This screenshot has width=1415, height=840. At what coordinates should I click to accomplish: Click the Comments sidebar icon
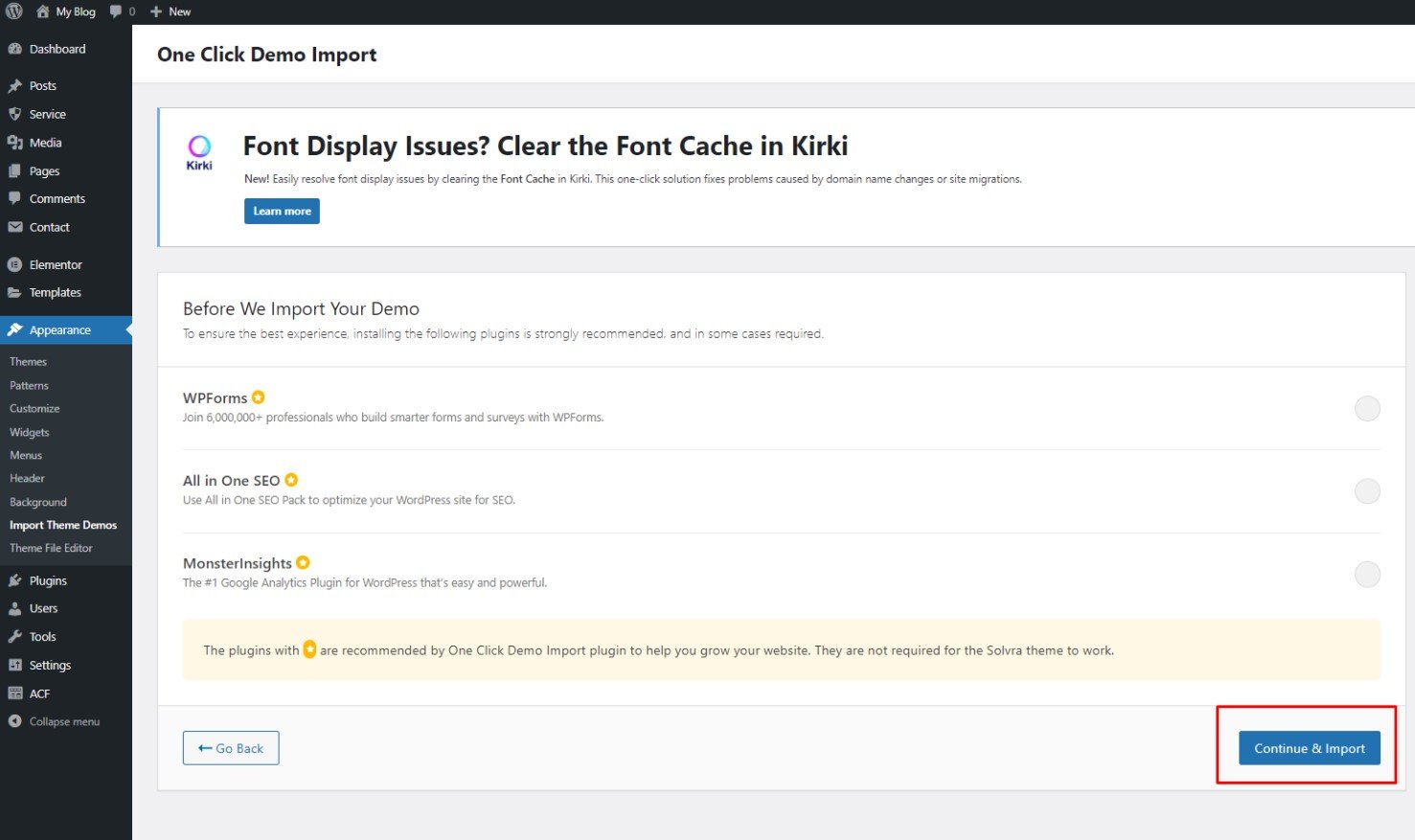click(x=14, y=199)
